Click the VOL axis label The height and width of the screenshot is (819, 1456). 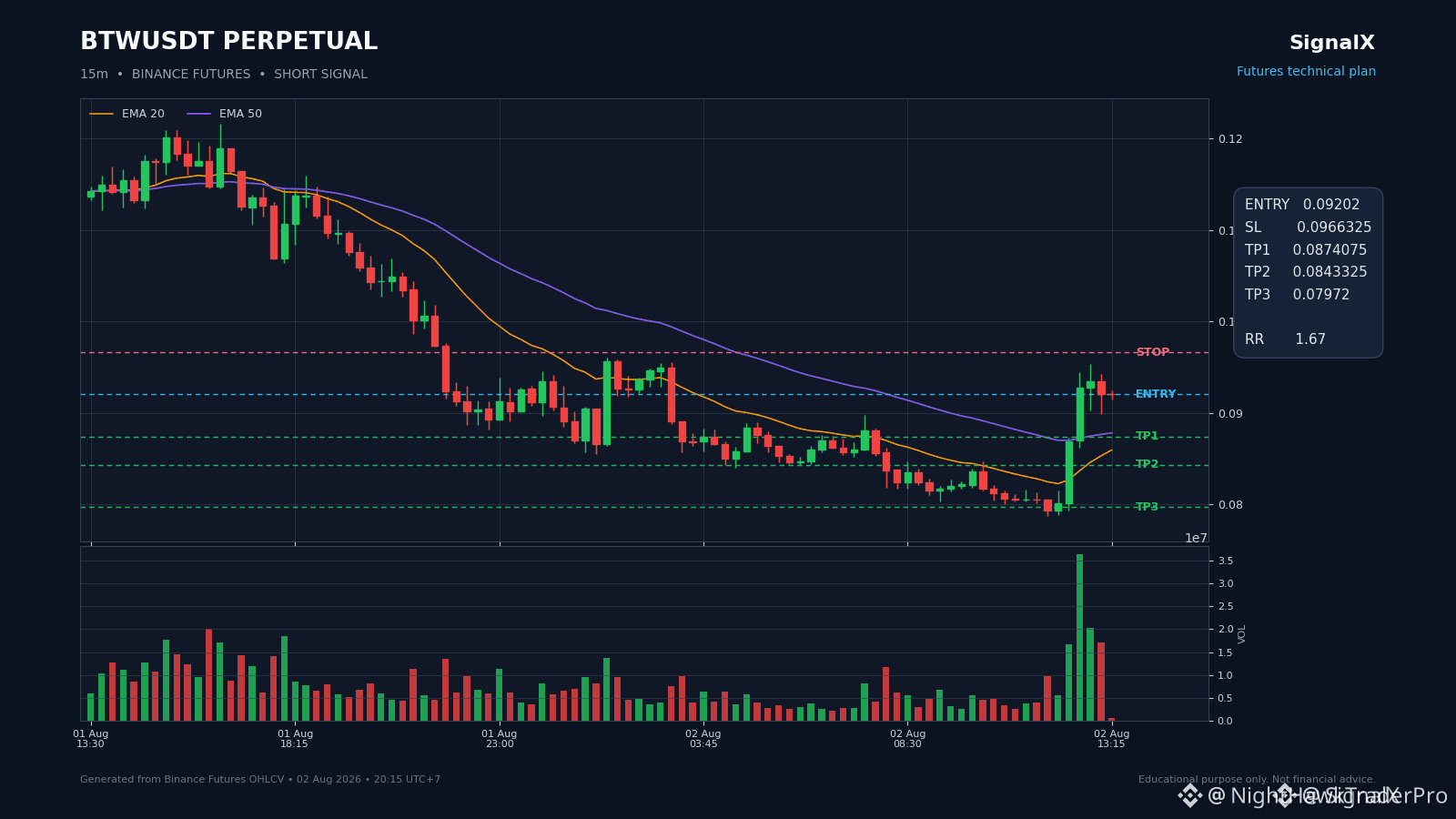(x=1242, y=634)
